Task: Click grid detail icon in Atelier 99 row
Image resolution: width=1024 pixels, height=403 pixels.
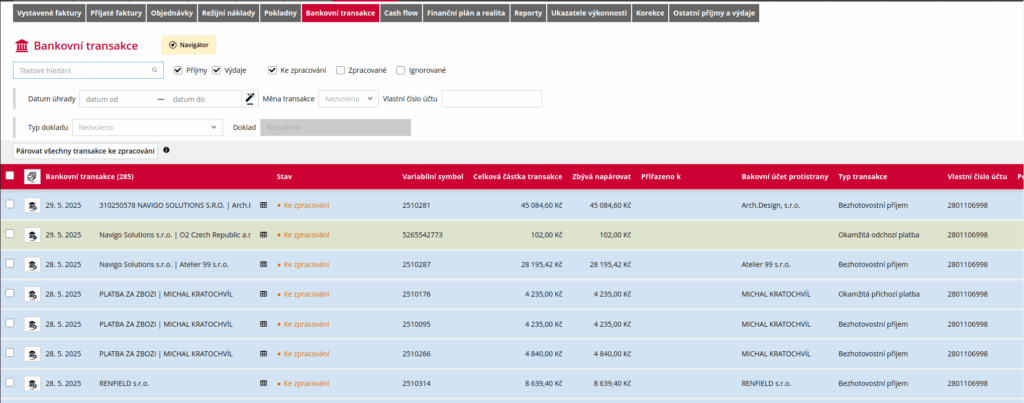Action: pyautogui.click(x=264, y=265)
